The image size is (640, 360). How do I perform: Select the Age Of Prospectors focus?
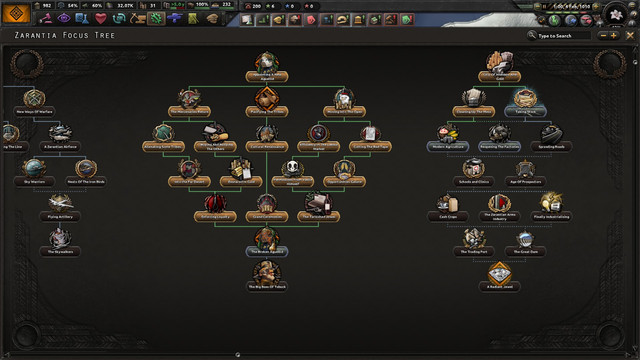point(525,173)
